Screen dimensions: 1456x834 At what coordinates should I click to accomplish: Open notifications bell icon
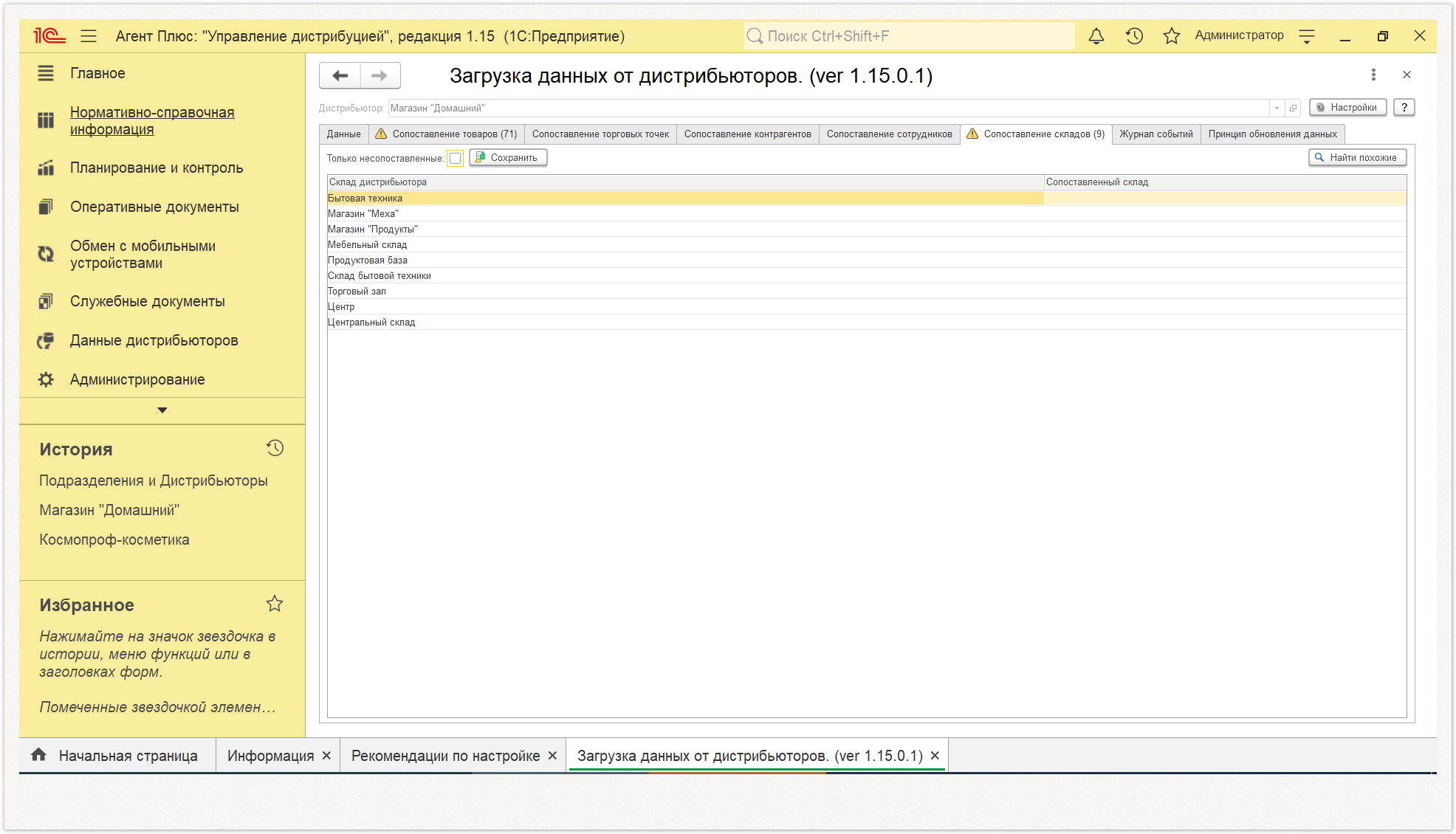pyautogui.click(x=1096, y=35)
